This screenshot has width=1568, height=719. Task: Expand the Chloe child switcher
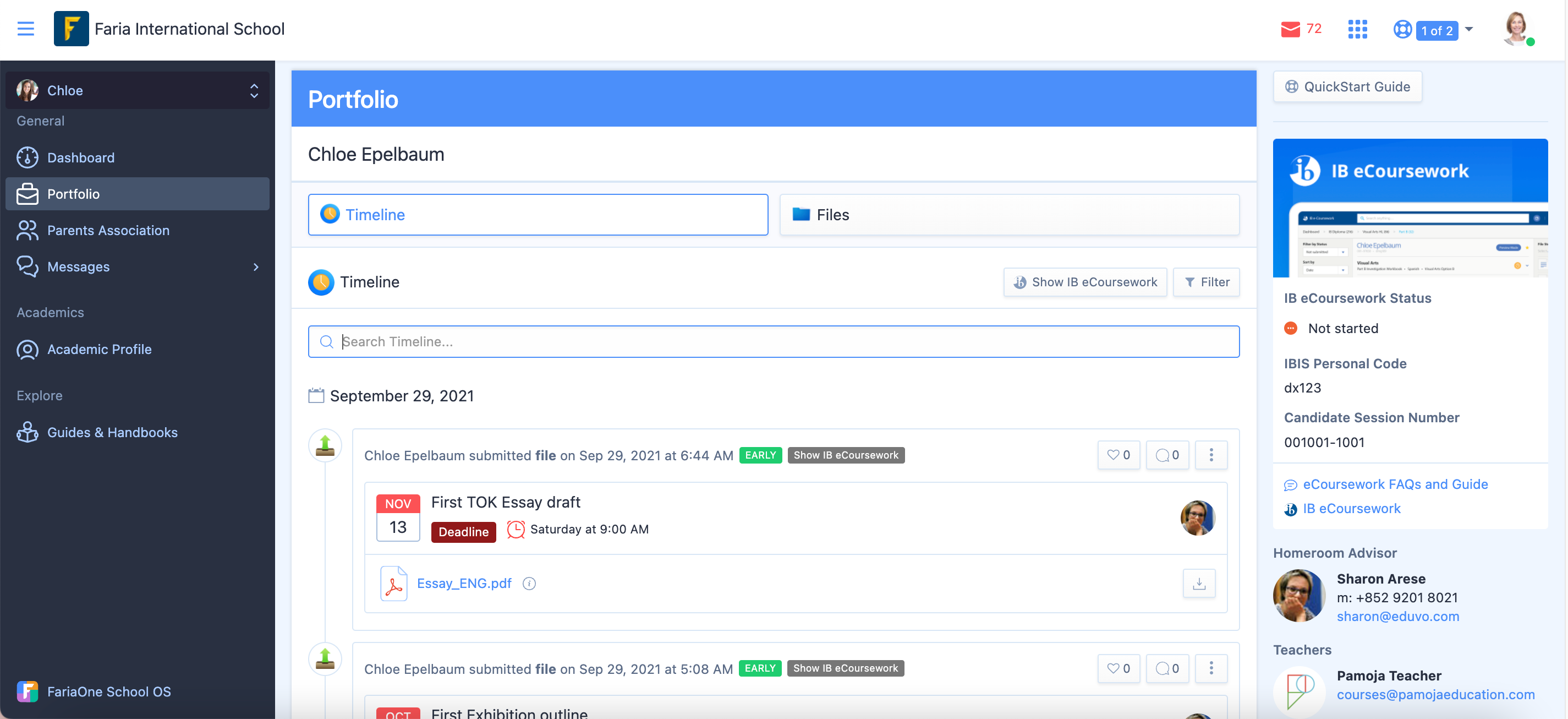tap(137, 90)
